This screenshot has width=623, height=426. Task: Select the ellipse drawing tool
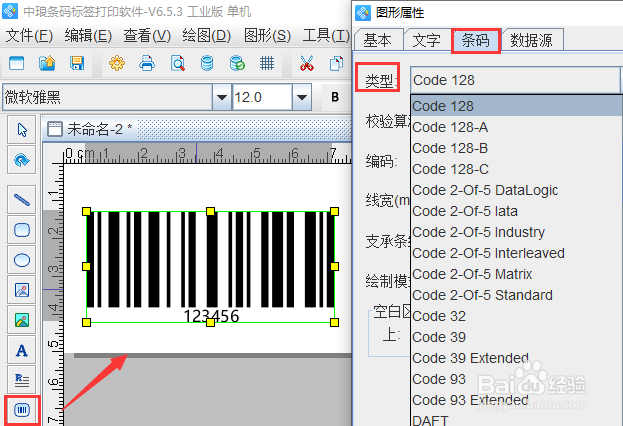coord(22,260)
